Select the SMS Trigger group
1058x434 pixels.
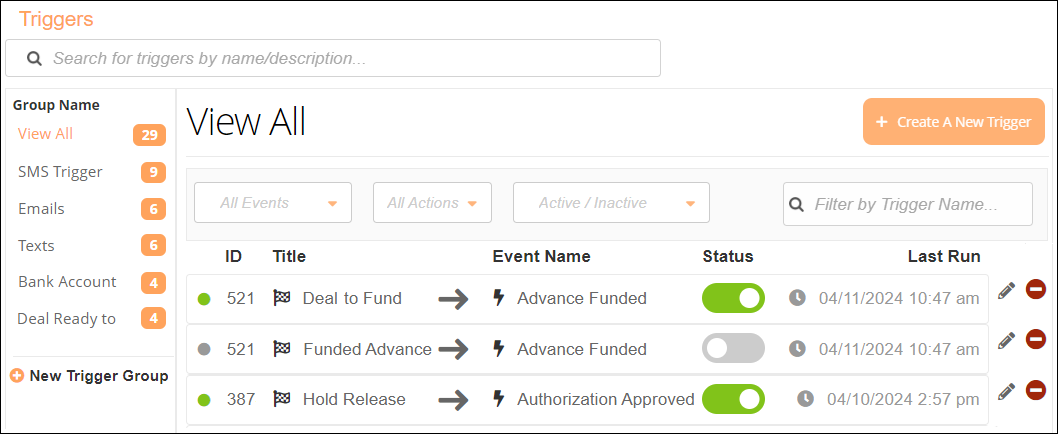(x=60, y=172)
